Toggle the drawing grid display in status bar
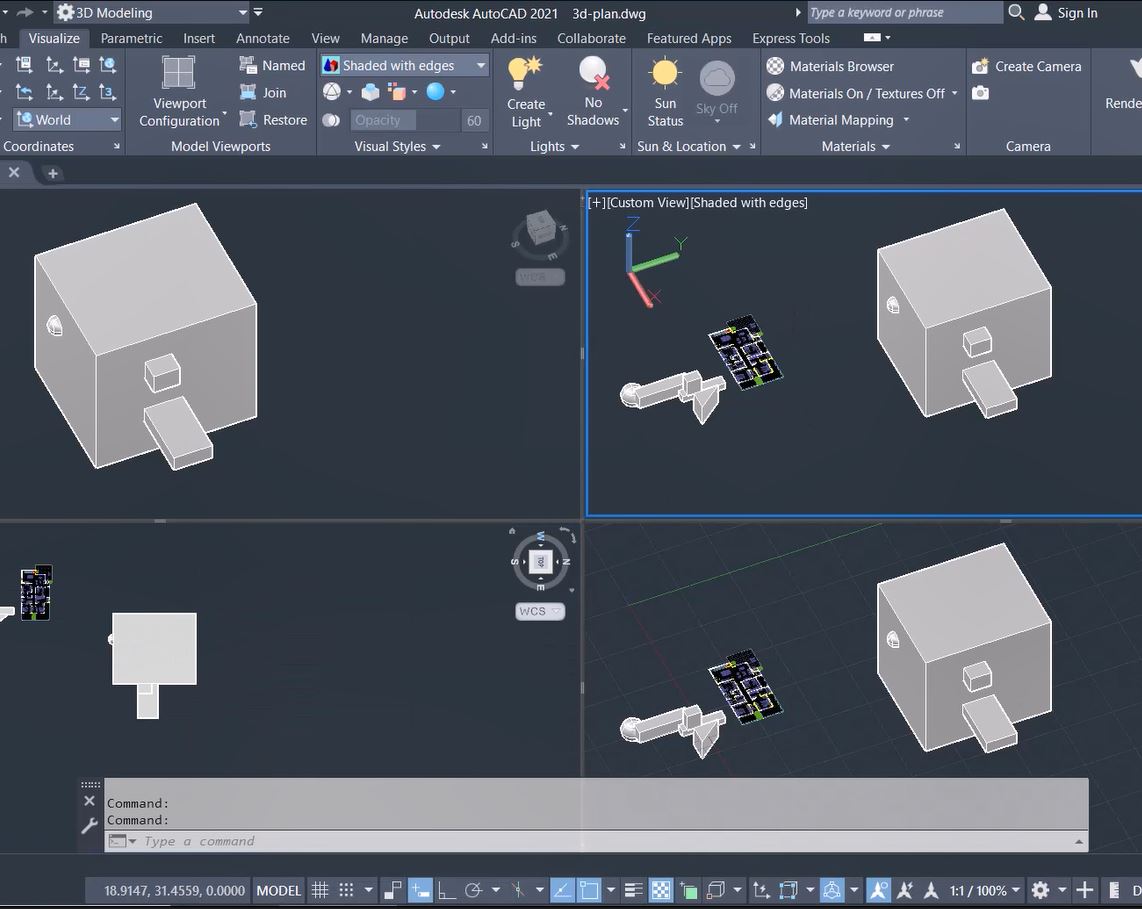The image size is (1142, 909). [320, 890]
